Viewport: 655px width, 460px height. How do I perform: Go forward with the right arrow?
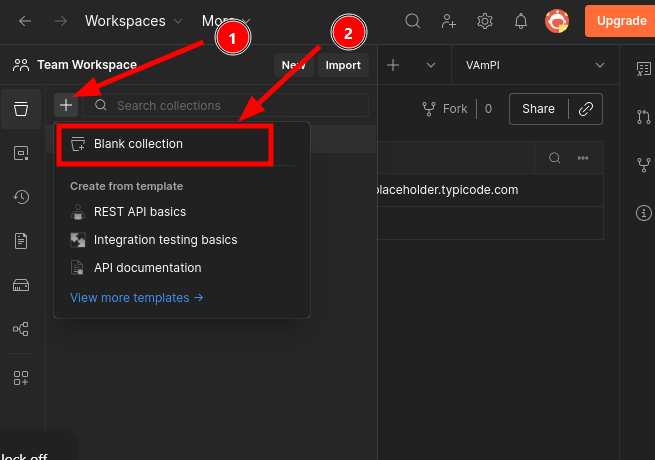[61, 21]
